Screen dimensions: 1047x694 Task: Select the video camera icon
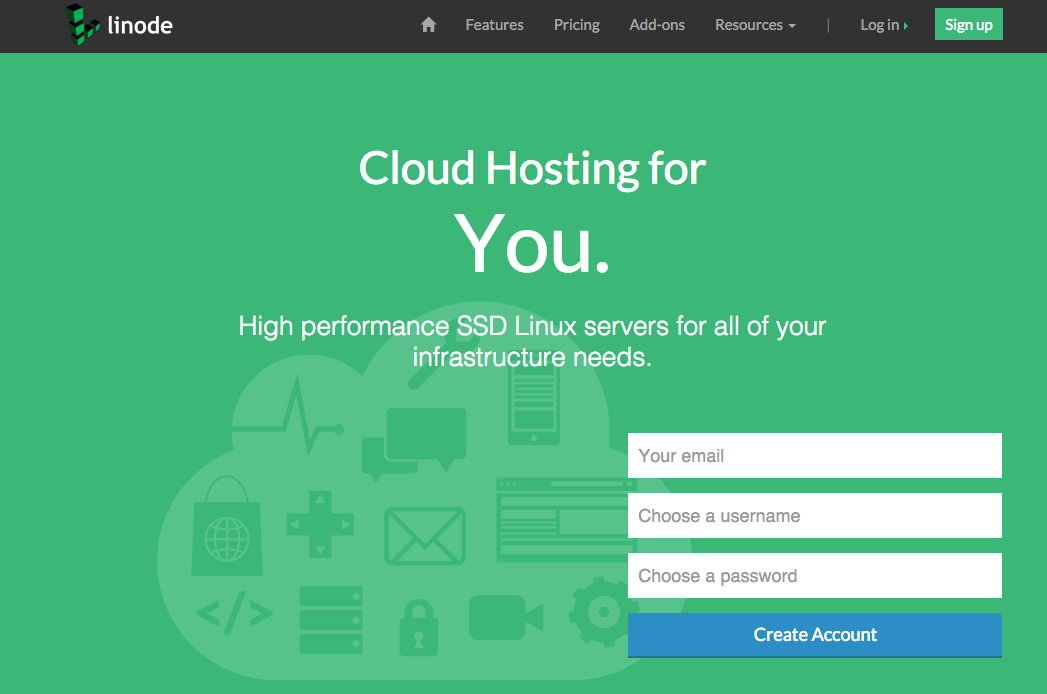coord(506,620)
